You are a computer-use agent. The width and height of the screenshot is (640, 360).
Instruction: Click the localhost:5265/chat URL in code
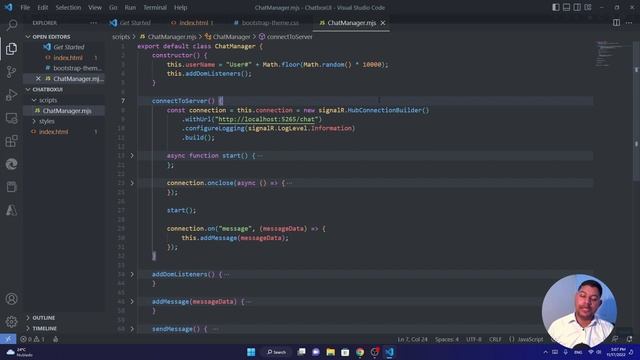(x=267, y=119)
